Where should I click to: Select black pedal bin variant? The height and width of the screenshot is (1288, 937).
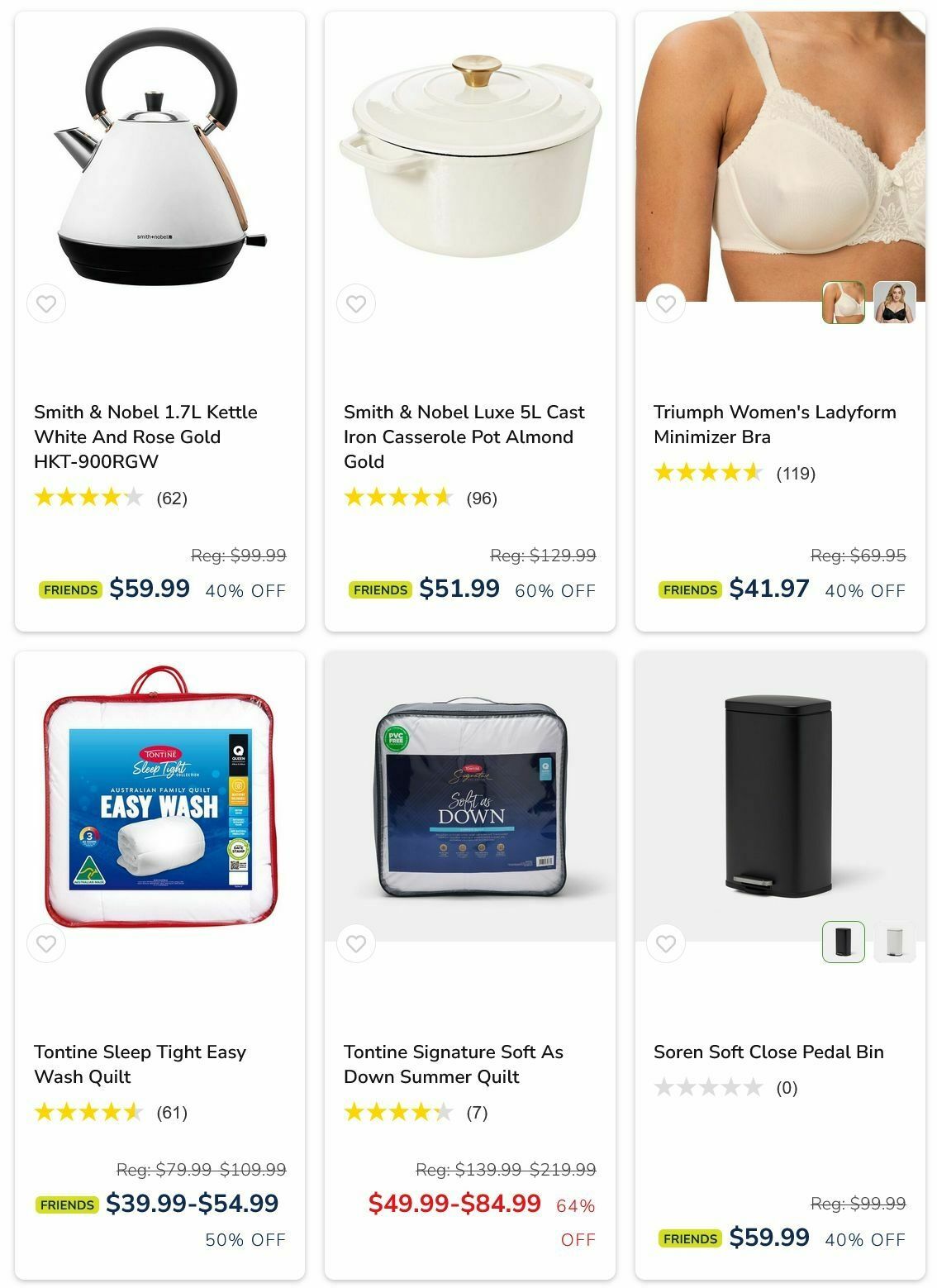(x=844, y=942)
